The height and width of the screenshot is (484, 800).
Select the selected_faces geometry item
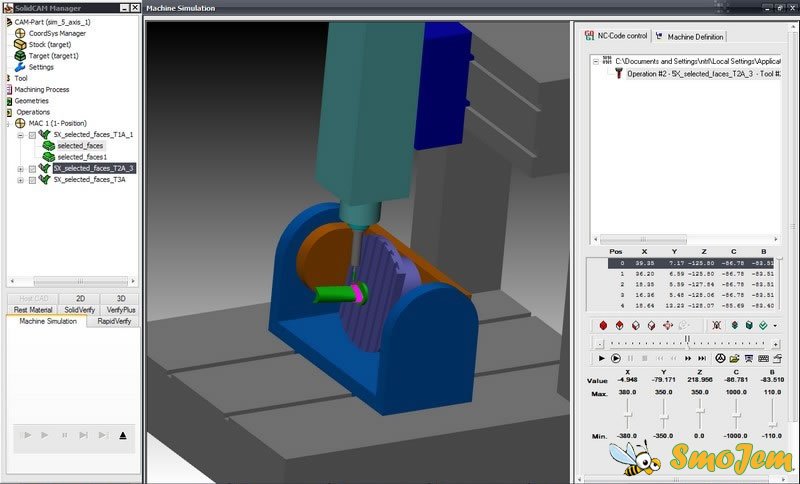80,146
